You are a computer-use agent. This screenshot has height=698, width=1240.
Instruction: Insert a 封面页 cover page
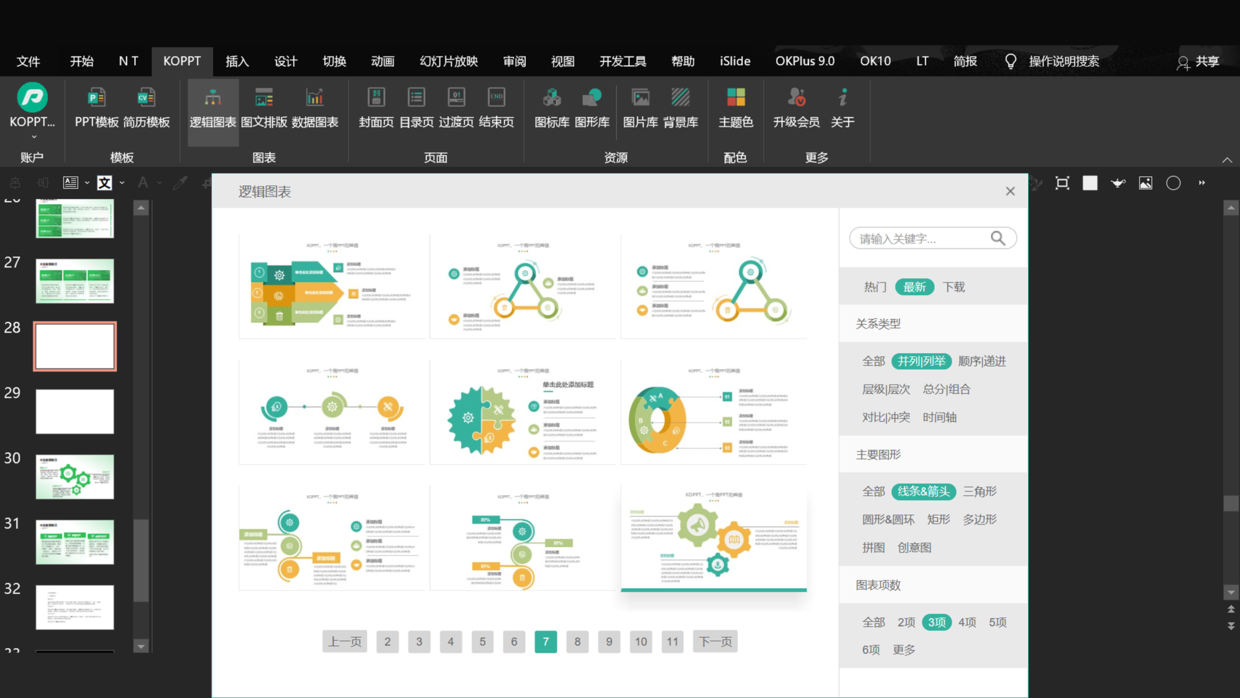(376, 107)
